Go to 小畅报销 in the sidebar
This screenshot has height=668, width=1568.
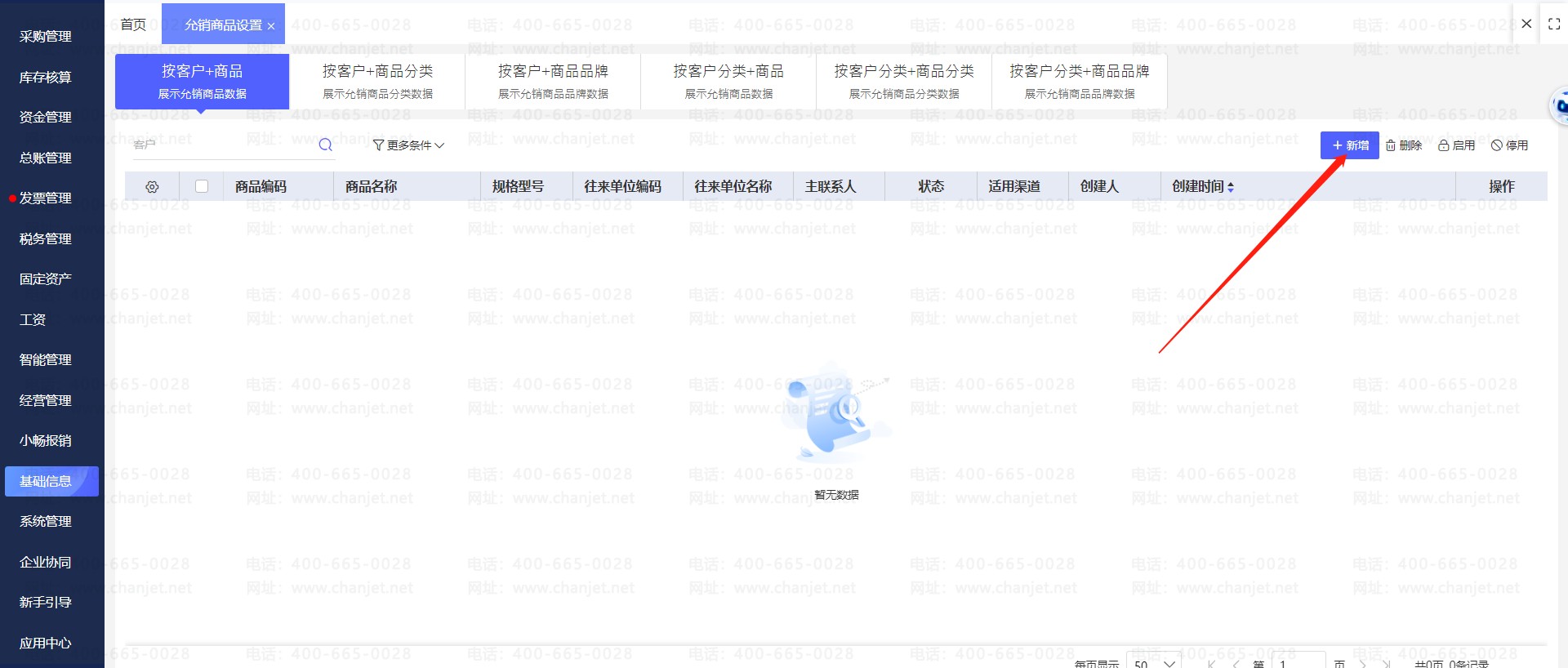[46, 440]
